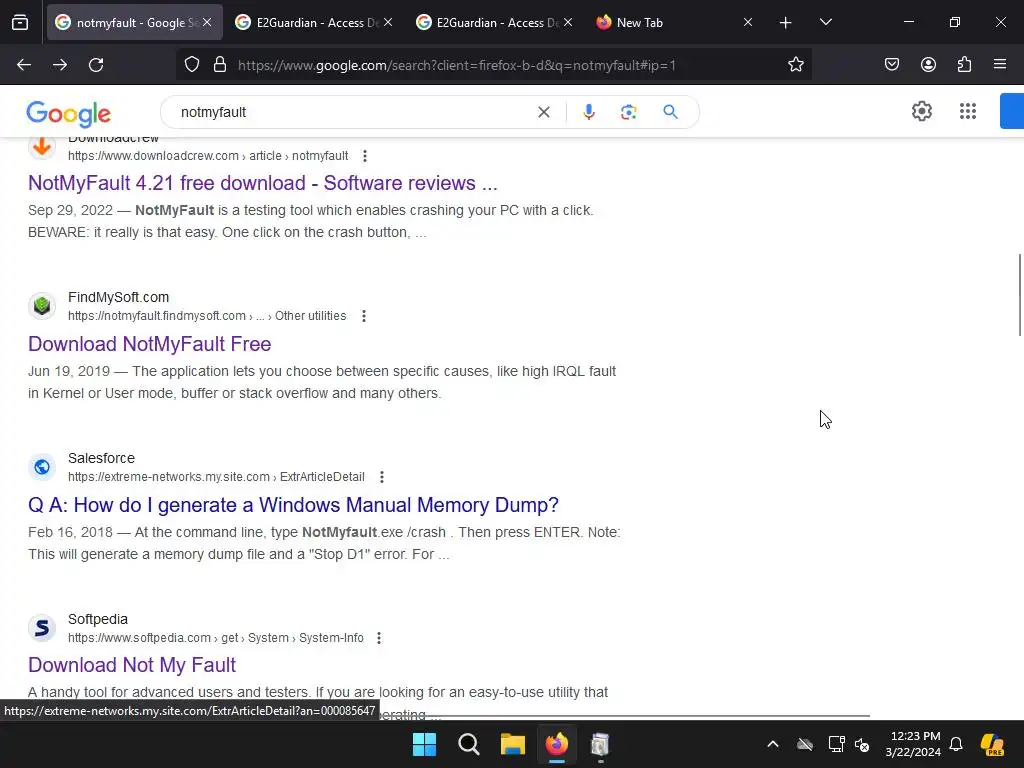Start Google voice search microphone

point(588,112)
